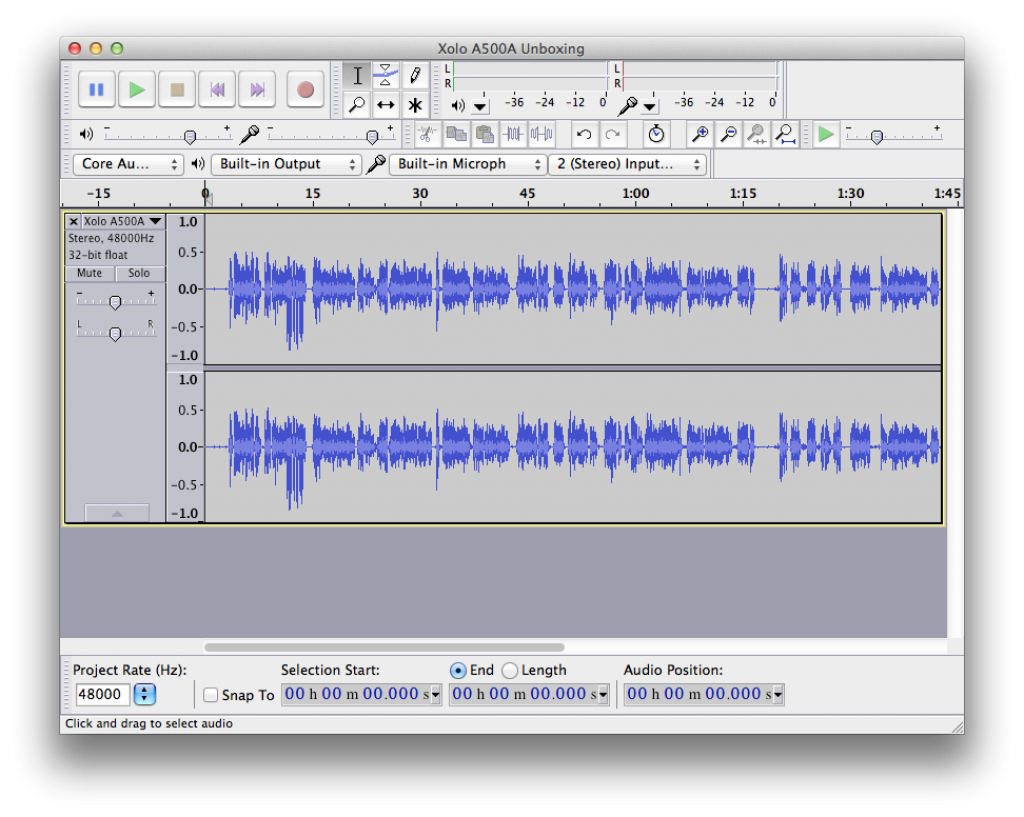Open the Built-in Output device dropdown
Screen dimensions: 1024x817
pyautogui.click(x=286, y=164)
